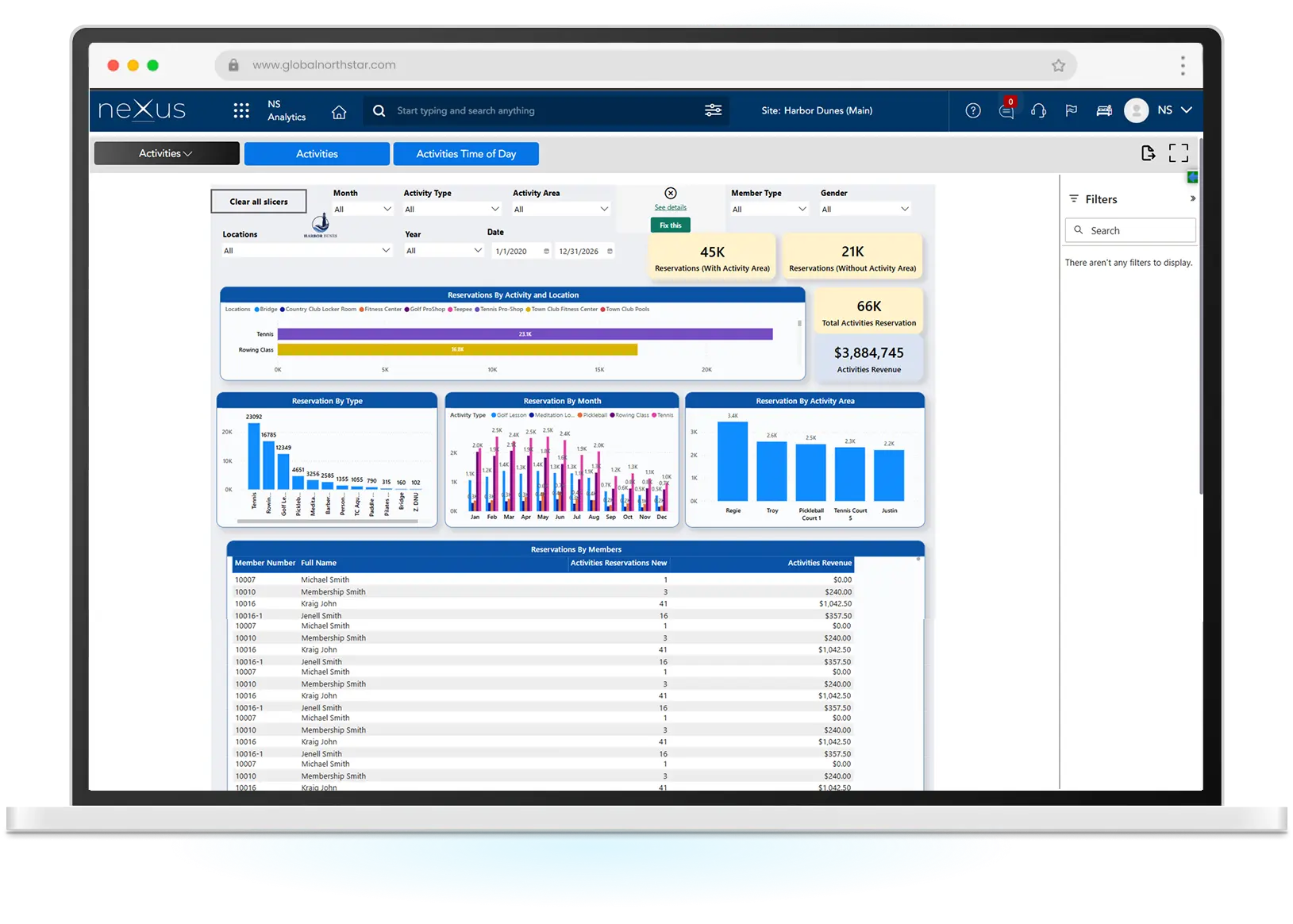
Task: Expand the Member Type dropdown
Action: click(768, 210)
